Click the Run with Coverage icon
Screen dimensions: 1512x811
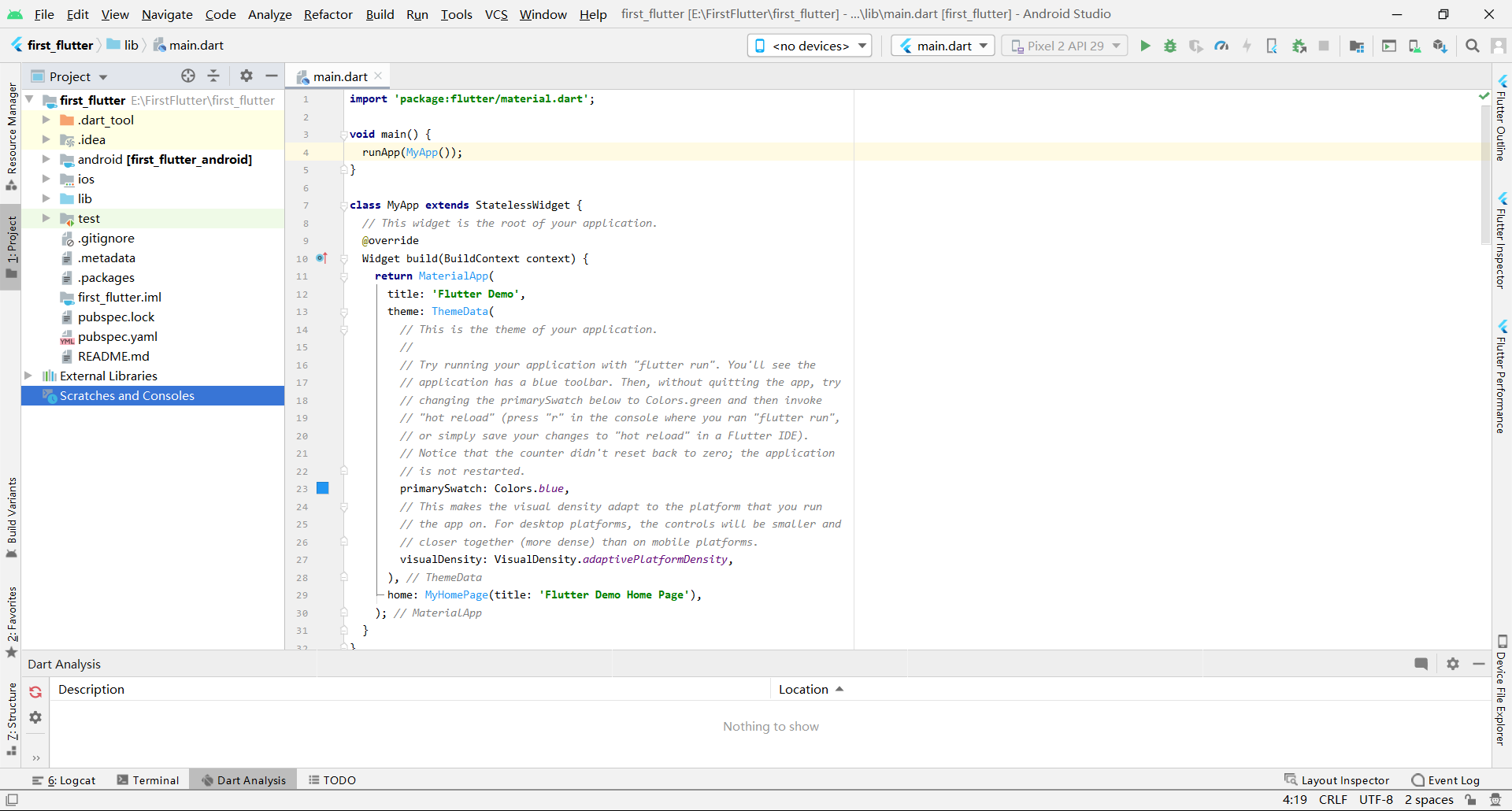(1195, 46)
